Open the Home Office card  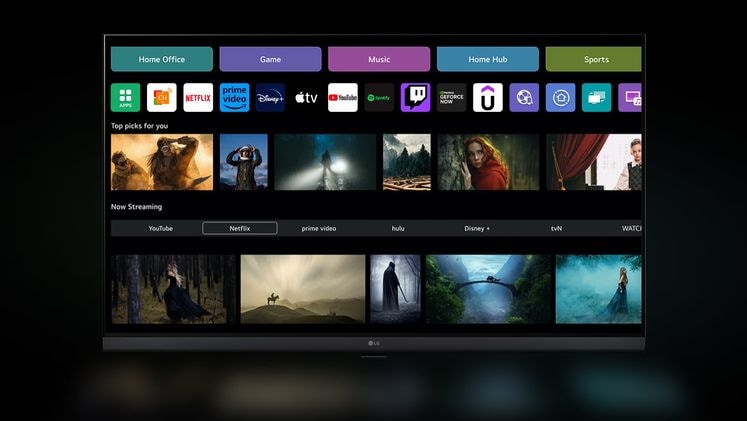click(161, 59)
